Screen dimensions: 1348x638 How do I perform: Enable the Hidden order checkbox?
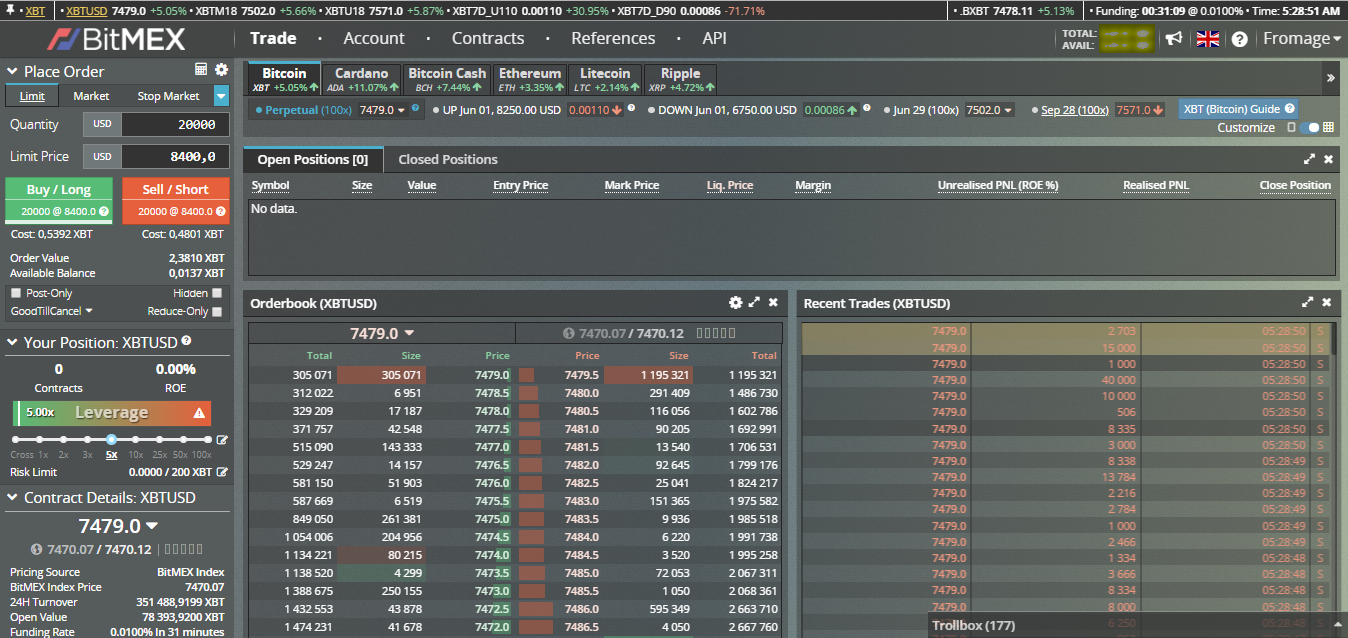pyautogui.click(x=217, y=293)
